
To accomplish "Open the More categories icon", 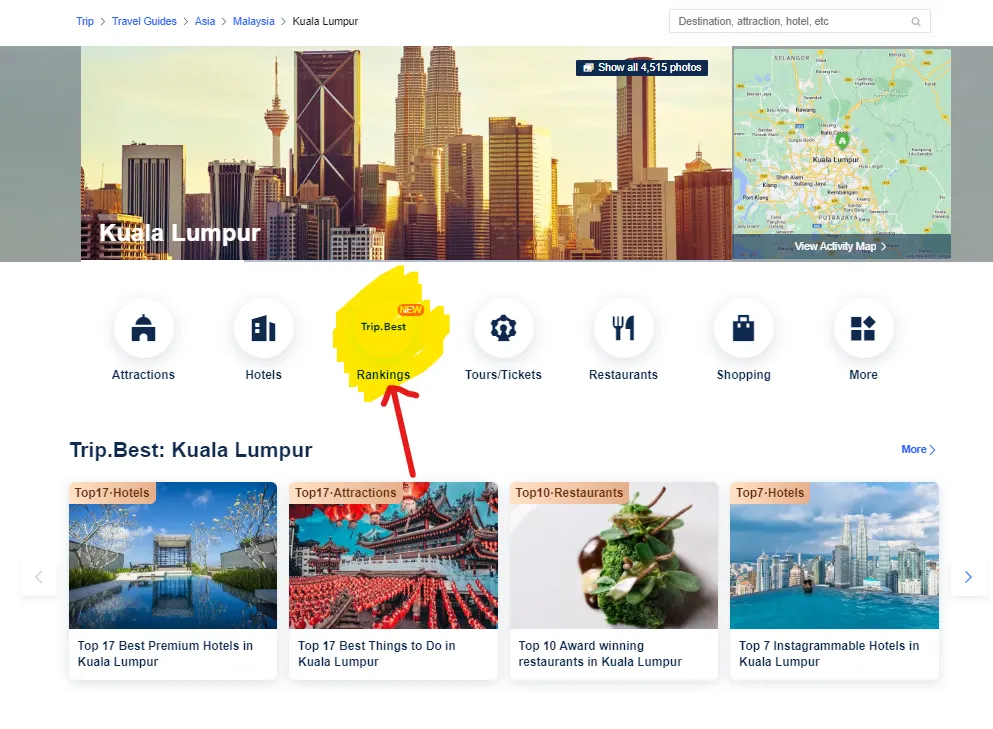I will click(863, 328).
